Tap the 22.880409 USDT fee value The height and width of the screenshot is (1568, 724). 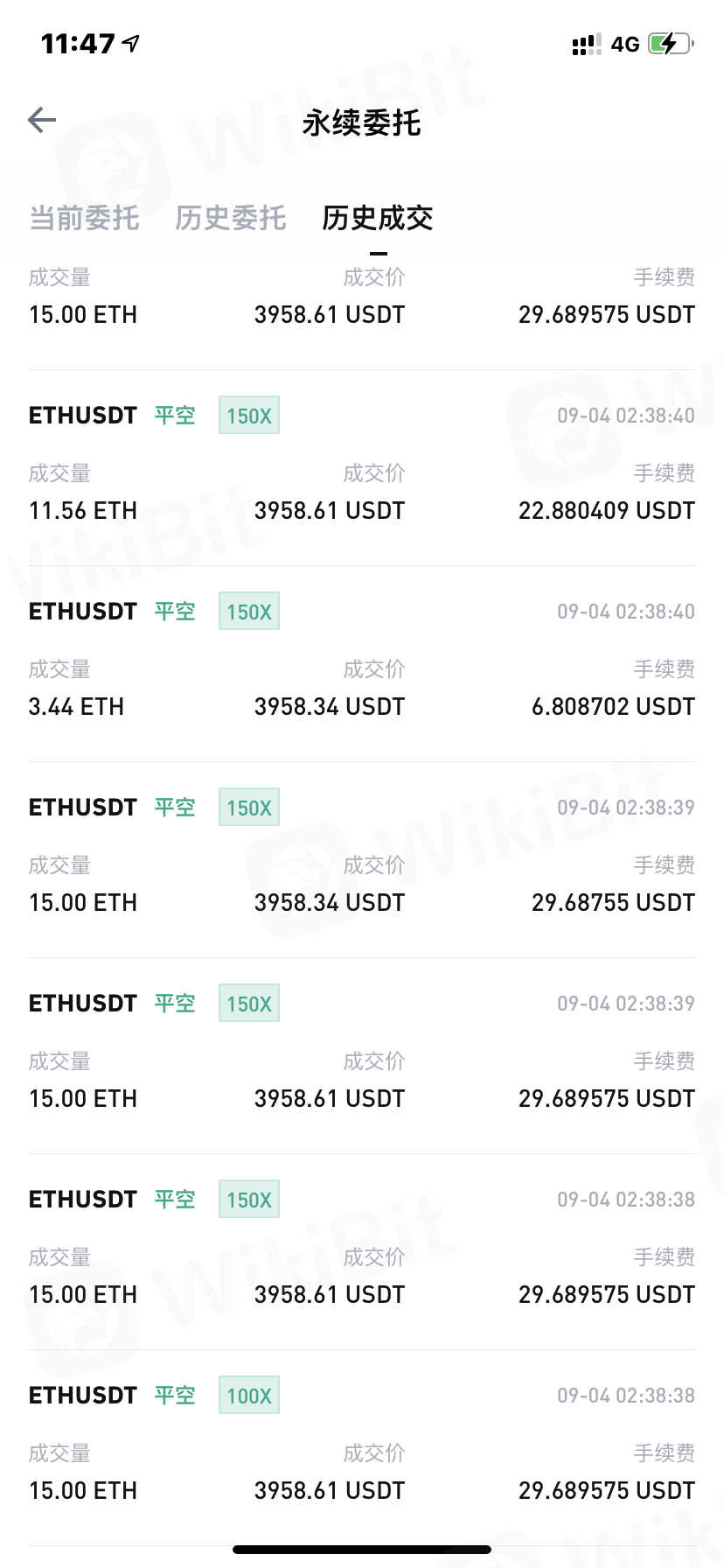(607, 510)
